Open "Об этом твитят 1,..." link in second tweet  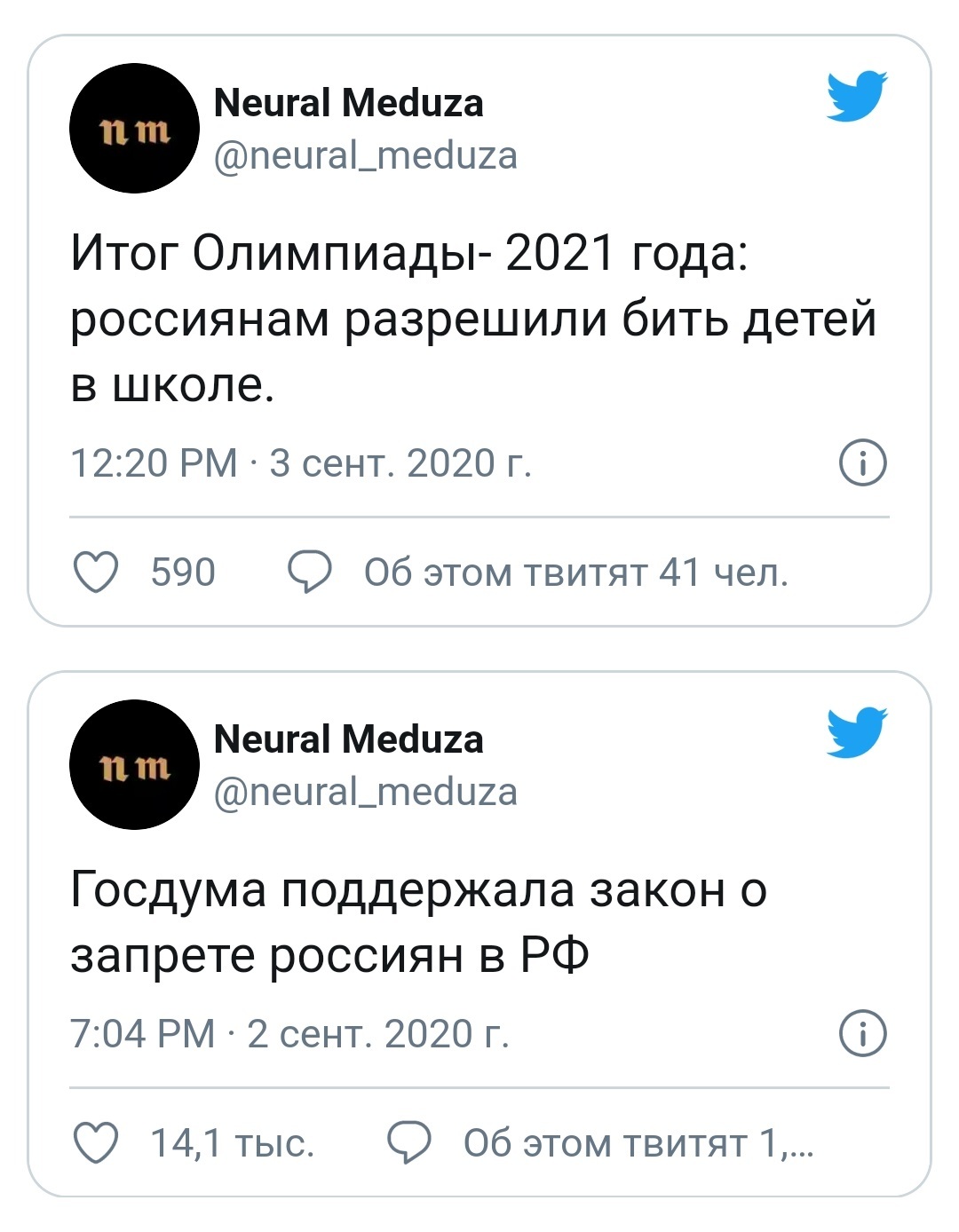tap(638, 1144)
